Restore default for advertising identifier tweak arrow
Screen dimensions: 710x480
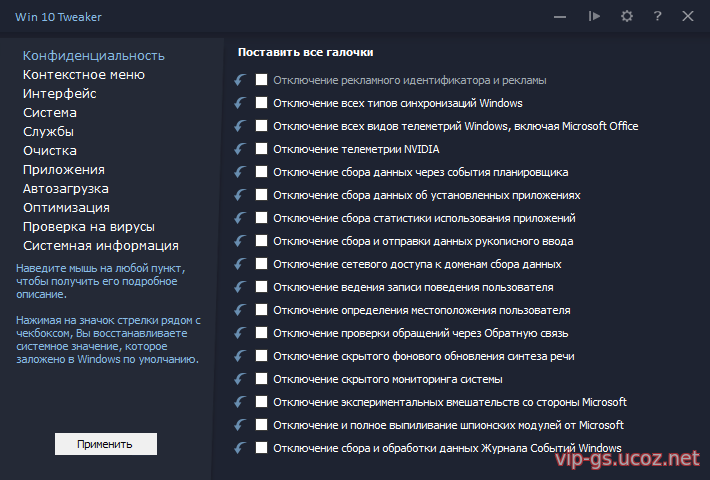(x=240, y=80)
